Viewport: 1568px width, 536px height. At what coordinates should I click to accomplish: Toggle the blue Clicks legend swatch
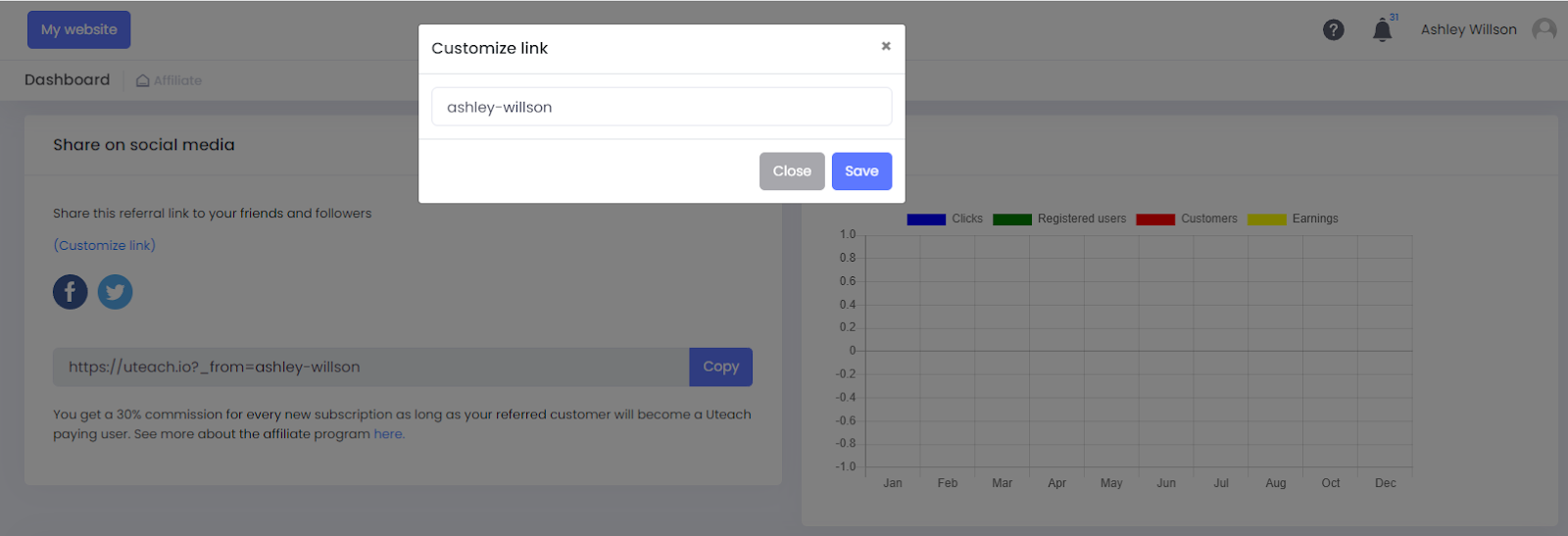point(926,219)
